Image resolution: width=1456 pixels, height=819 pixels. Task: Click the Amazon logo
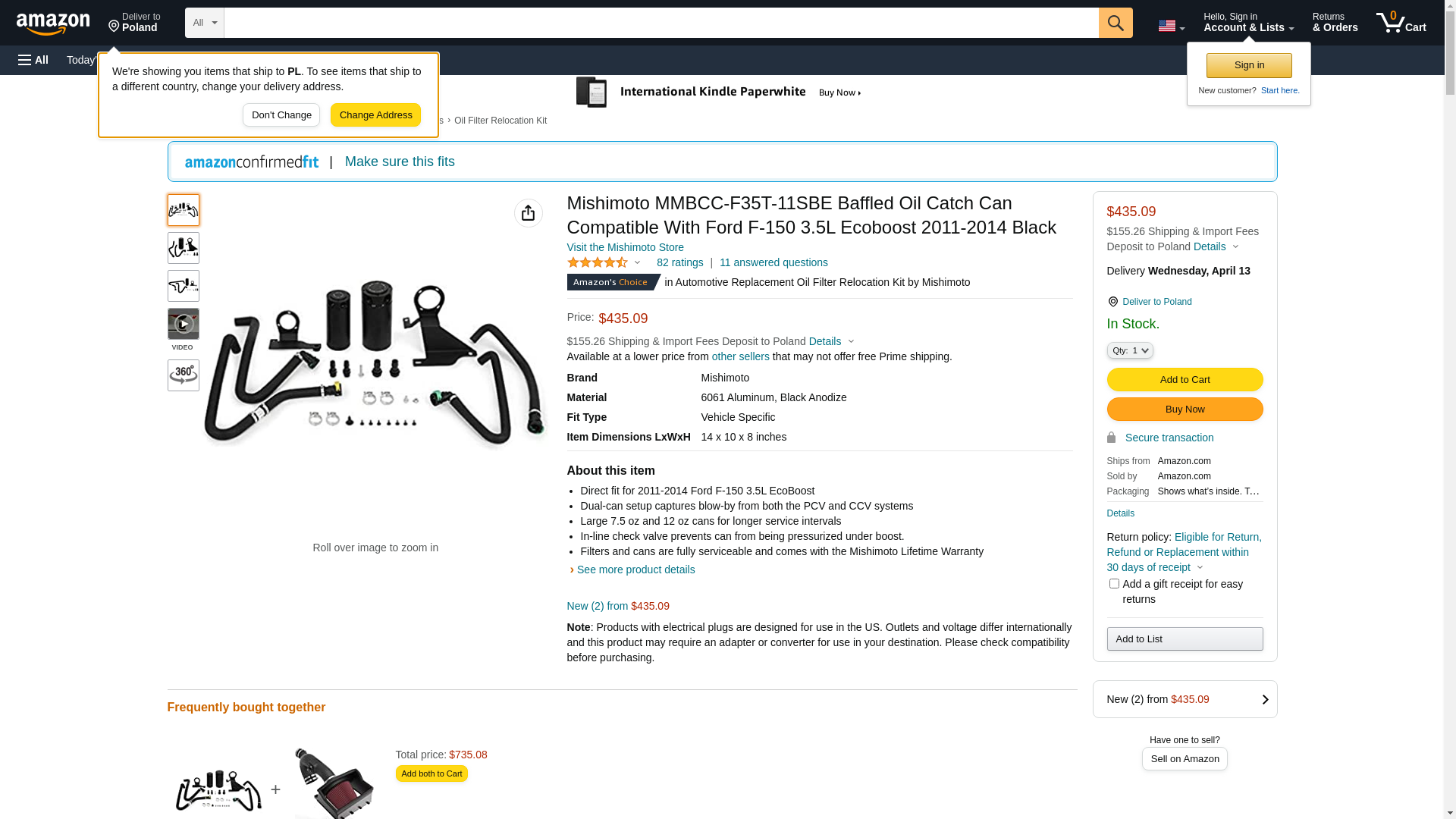click(x=53, y=24)
